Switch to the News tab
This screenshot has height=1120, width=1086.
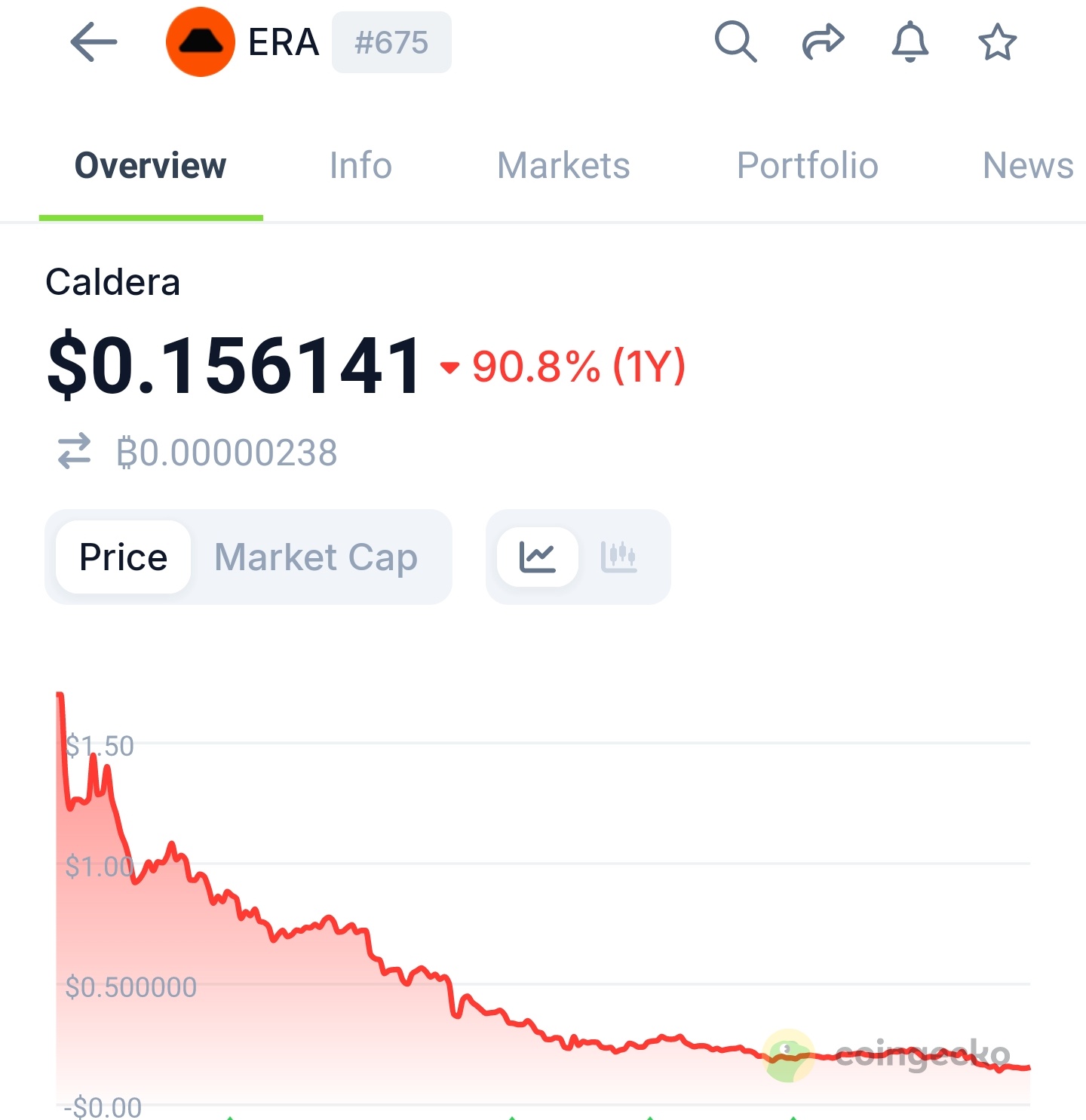1027,166
